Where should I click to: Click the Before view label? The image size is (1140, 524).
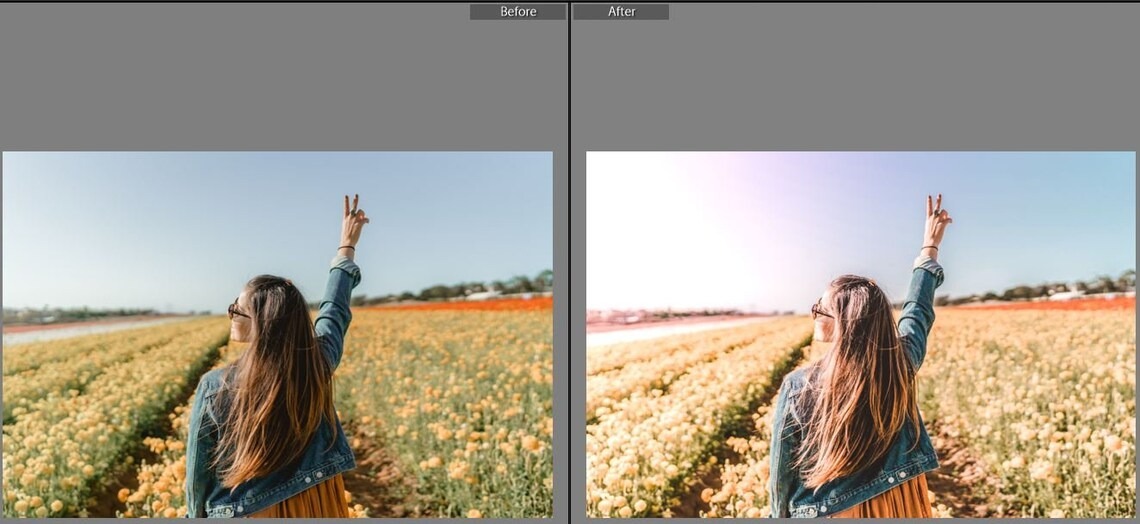pyautogui.click(x=518, y=12)
